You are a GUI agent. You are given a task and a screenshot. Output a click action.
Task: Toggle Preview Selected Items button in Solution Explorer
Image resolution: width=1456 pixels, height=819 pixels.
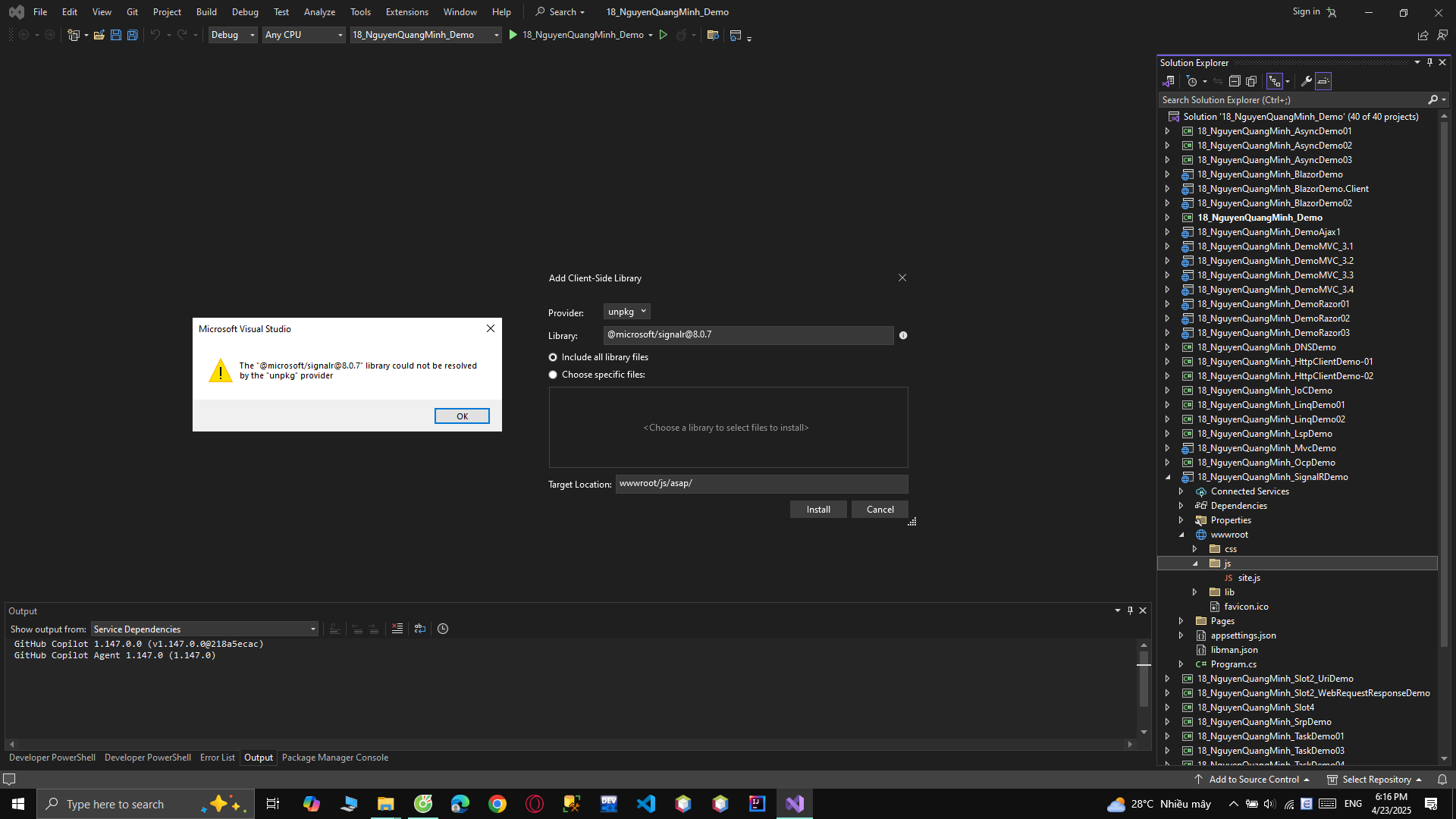coord(1323,81)
